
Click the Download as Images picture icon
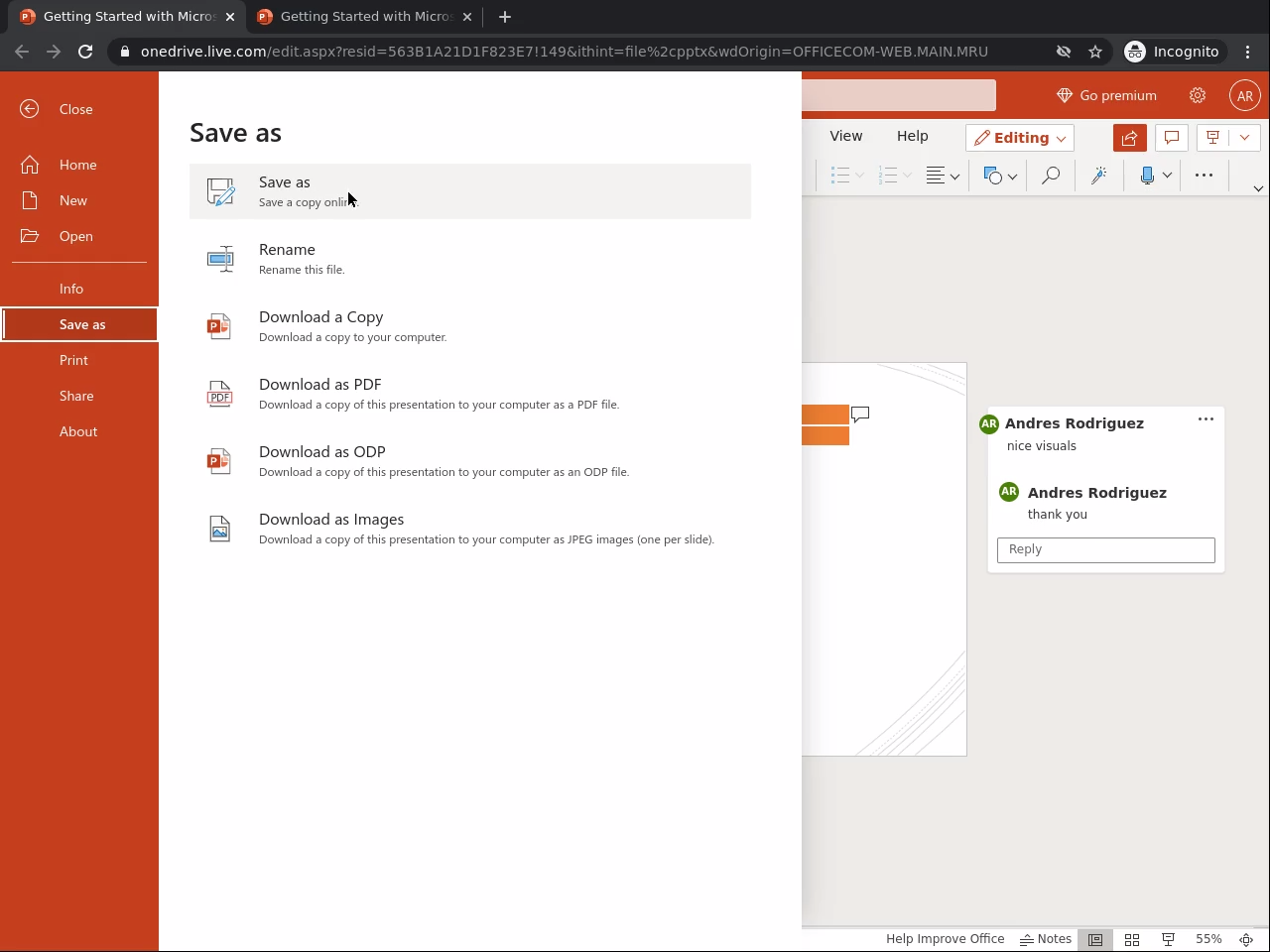click(219, 529)
